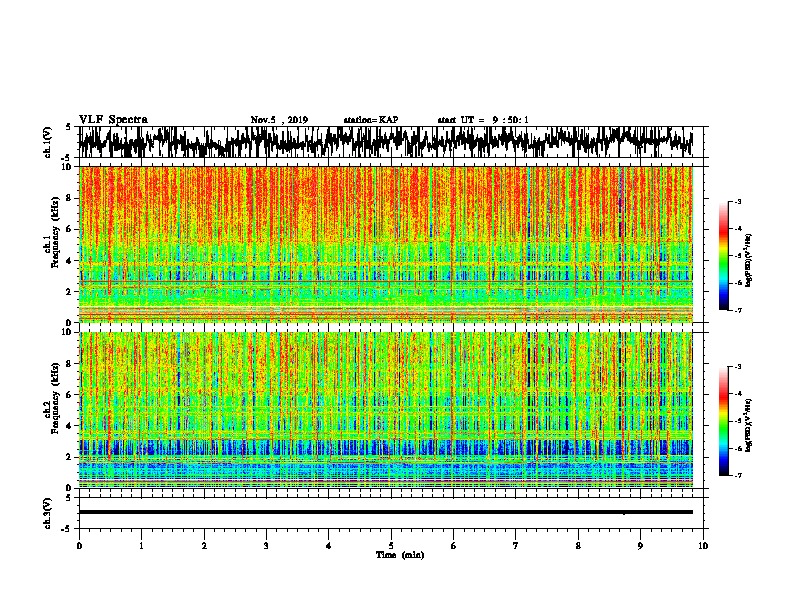Click the "-7" label on ch.2 colorbar
Image resolution: width=792 pixels, height=612 pixels.
point(738,475)
